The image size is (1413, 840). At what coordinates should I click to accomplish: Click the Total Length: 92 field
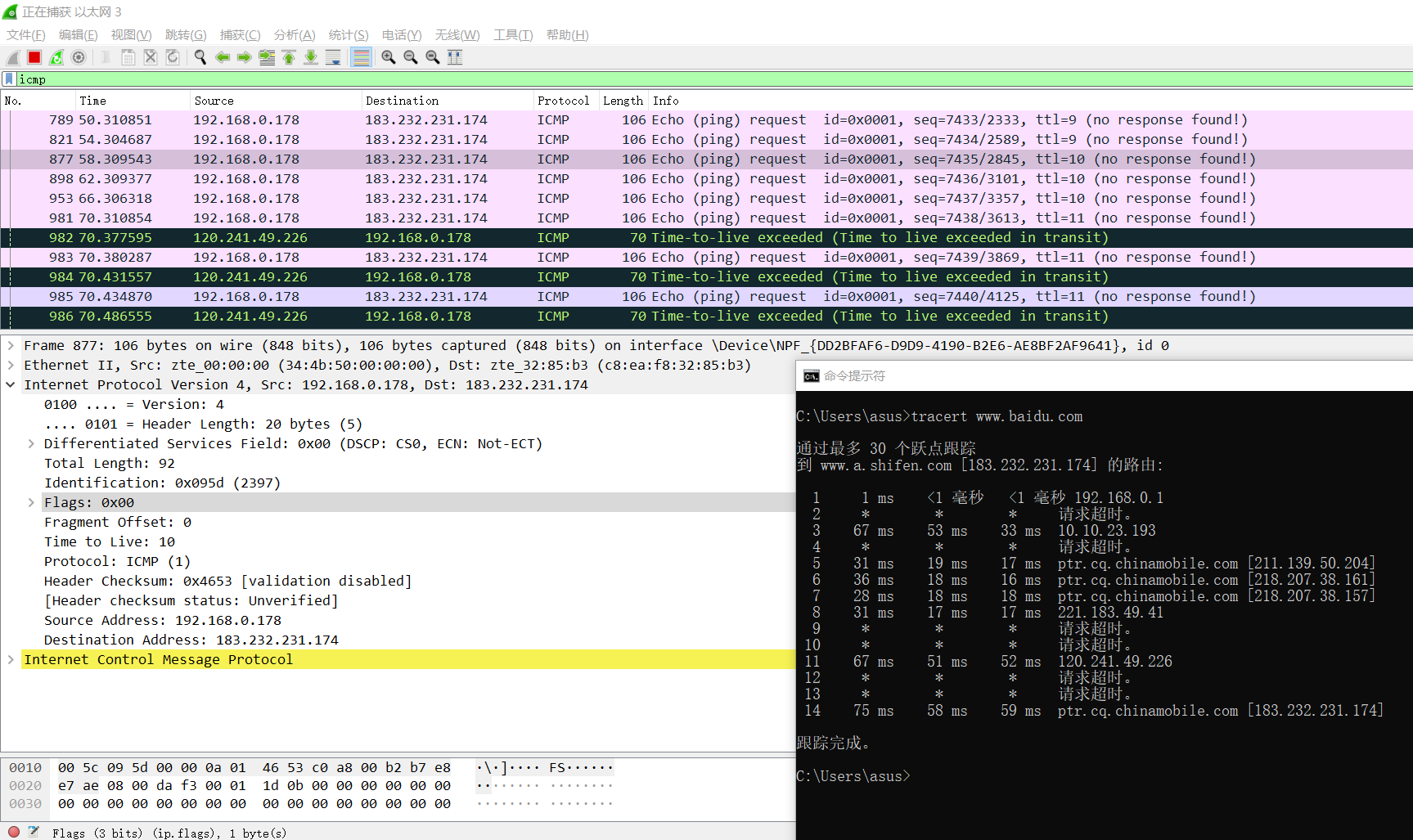110,464
